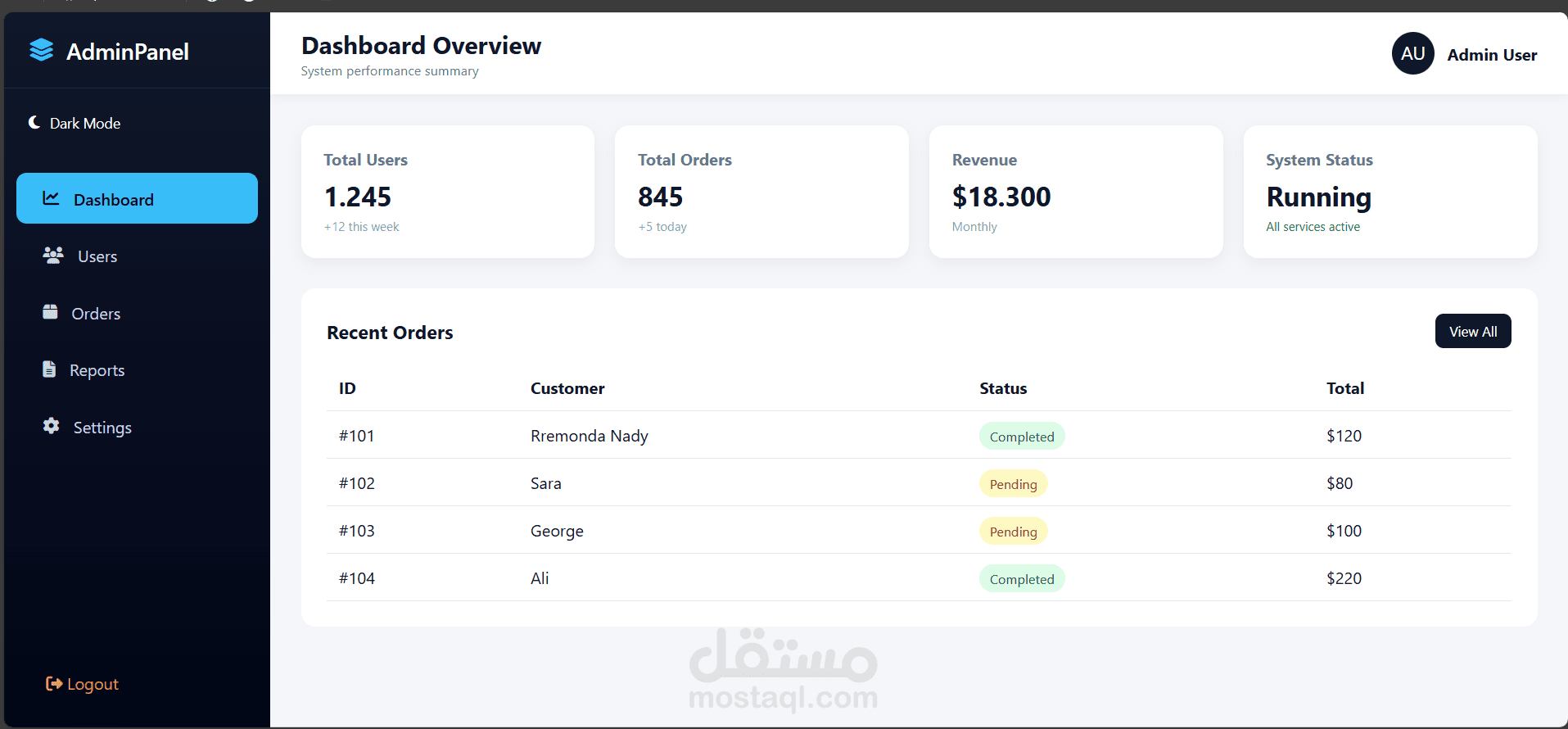
Task: Go to the Users section
Action: coord(137,256)
